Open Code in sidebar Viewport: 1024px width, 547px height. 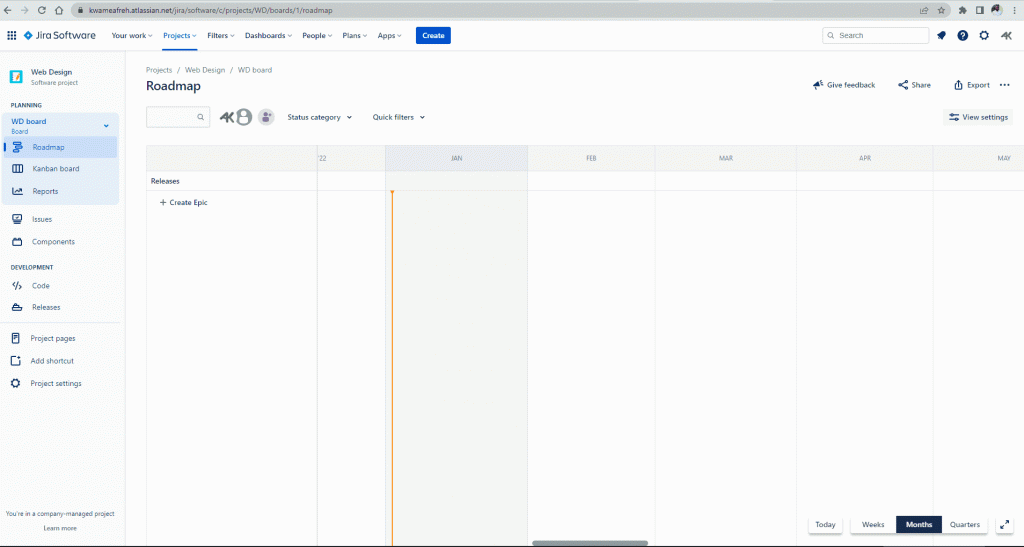60,286
